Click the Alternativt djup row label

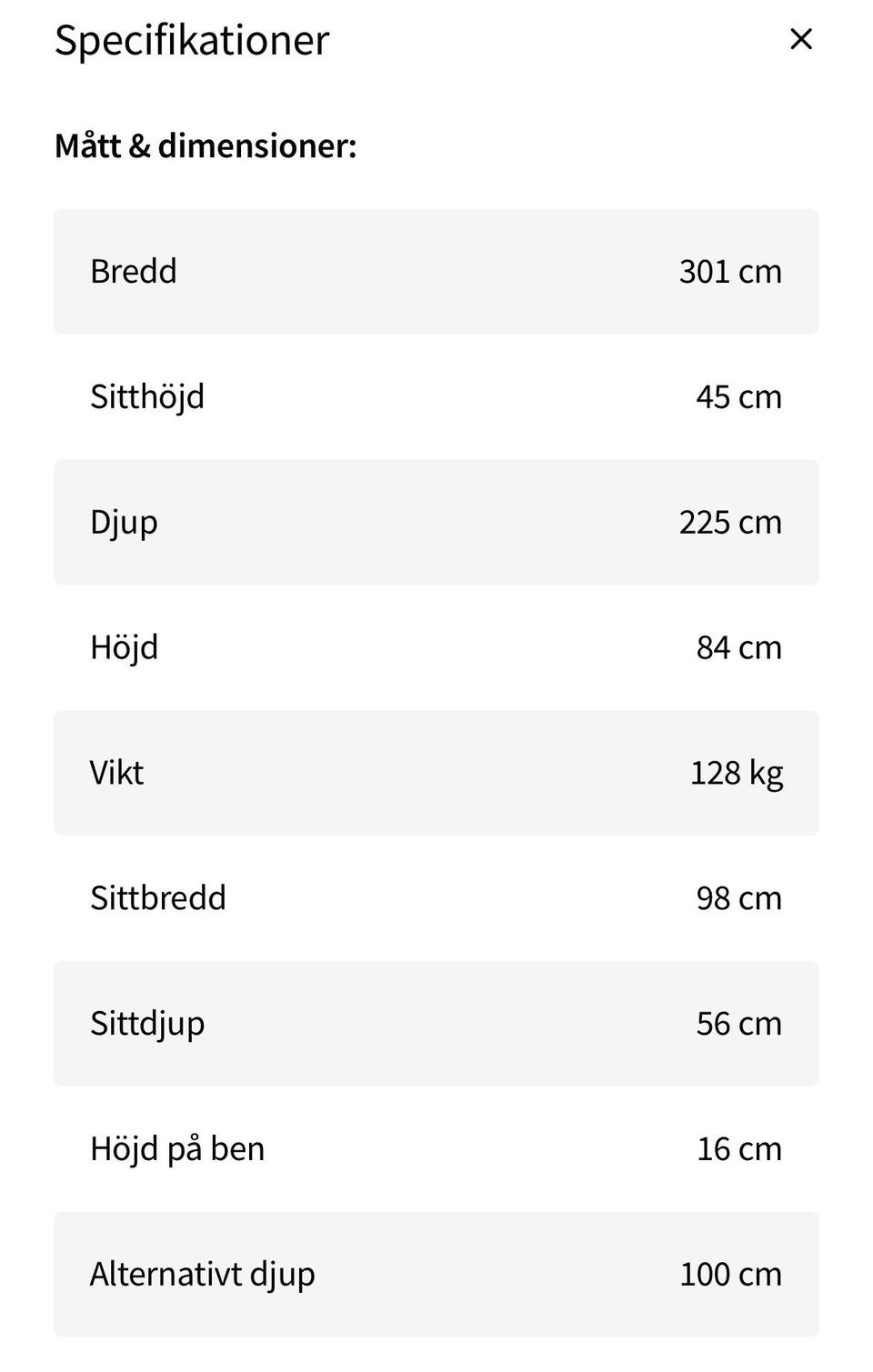pyautogui.click(x=202, y=1274)
